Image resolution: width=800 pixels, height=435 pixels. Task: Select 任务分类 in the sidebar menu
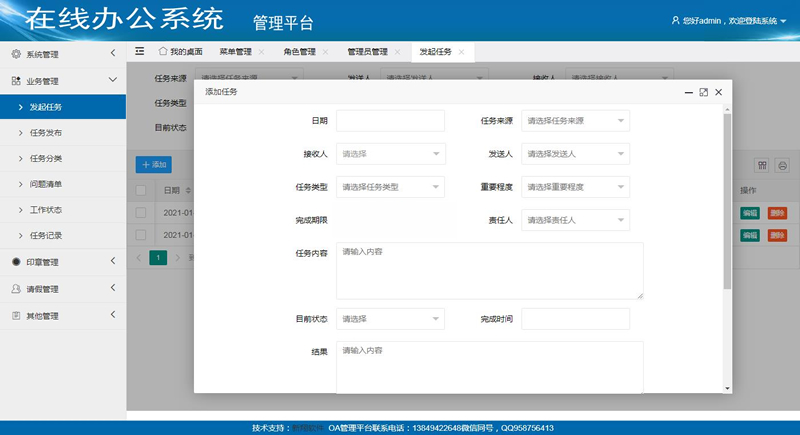tap(46, 158)
